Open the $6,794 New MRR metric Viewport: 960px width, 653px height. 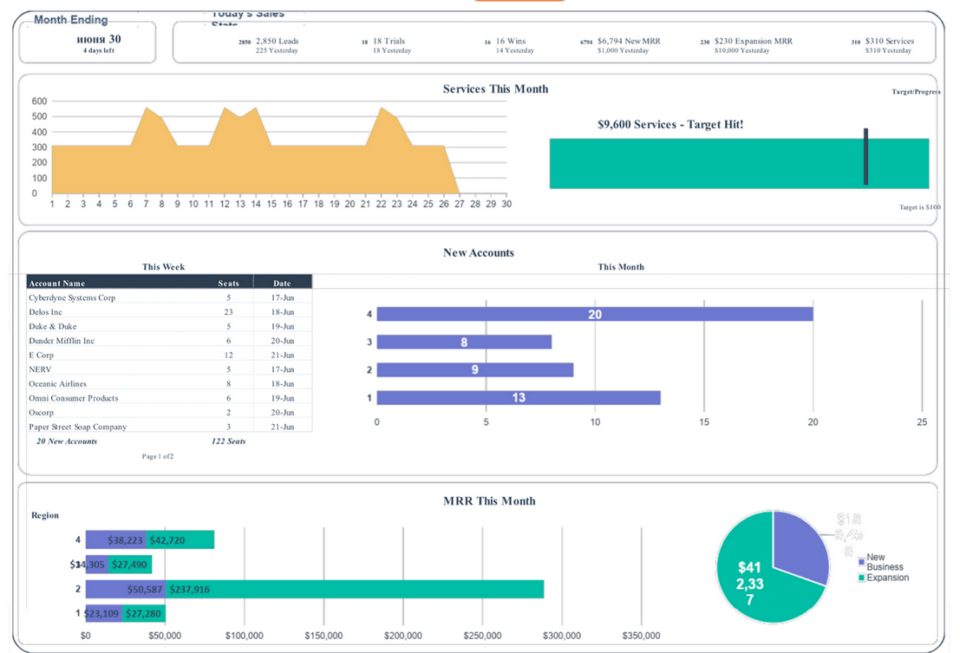pyautogui.click(x=624, y=42)
